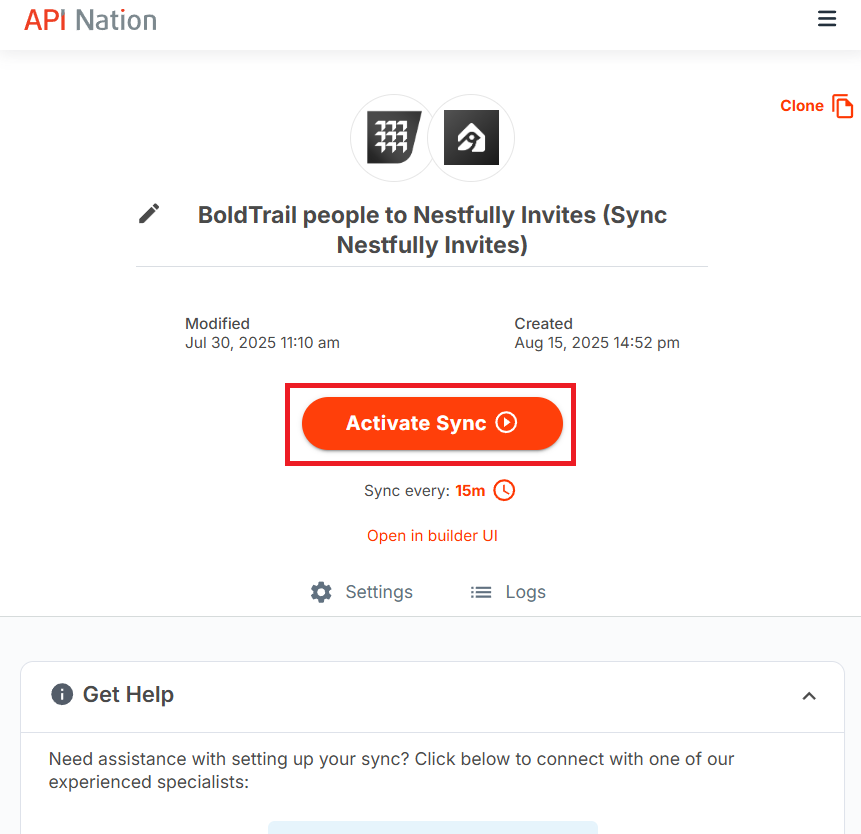Image resolution: width=861 pixels, height=834 pixels.
Task: Open the hamburger menu icon
Action: pos(826,19)
